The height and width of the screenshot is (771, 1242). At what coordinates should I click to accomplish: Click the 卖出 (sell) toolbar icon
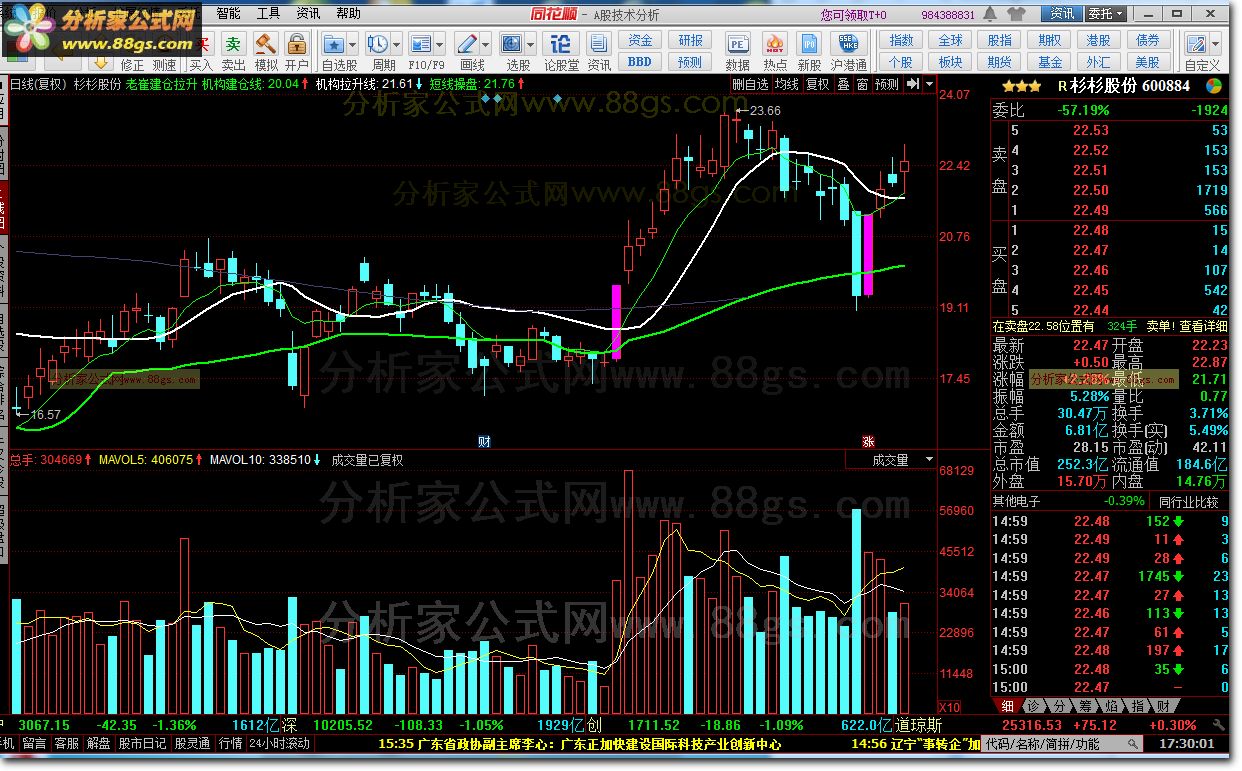tap(232, 45)
